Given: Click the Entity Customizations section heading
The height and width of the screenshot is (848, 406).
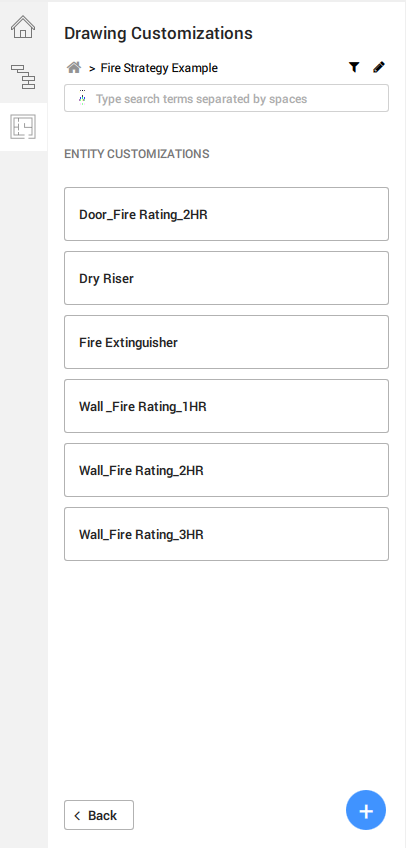Looking at the screenshot, I should [x=137, y=154].
